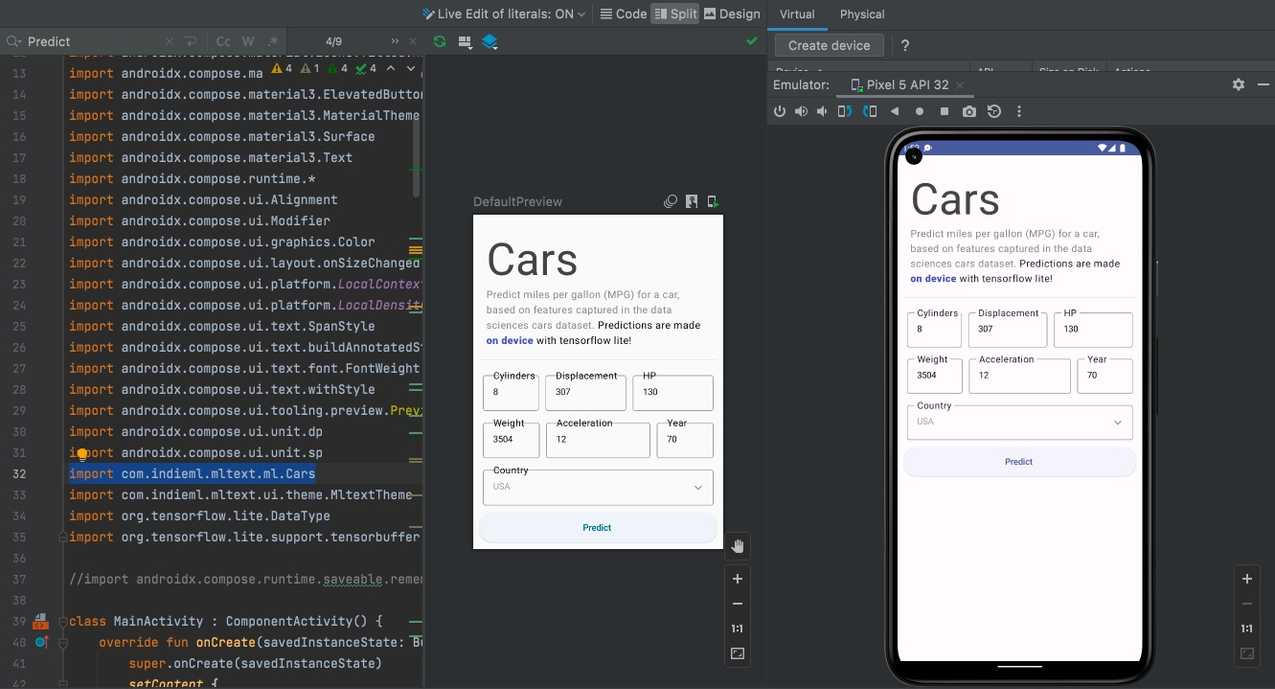Expand the Country dropdown in the preview
This screenshot has width=1275, height=689.
click(698, 487)
